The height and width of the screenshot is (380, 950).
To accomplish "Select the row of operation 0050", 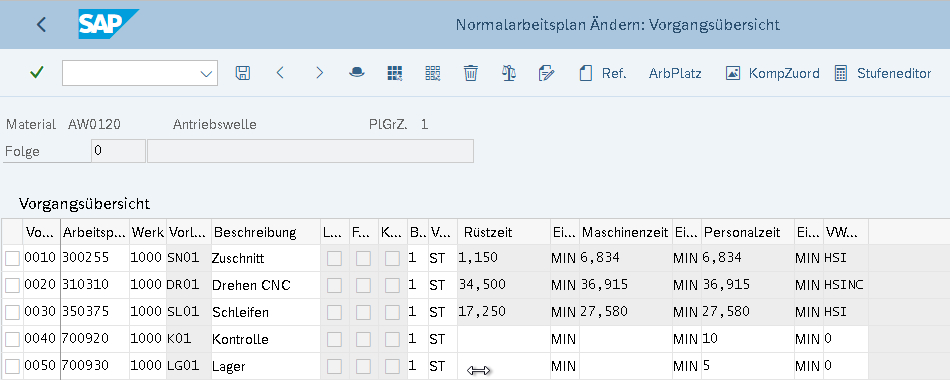I will point(12,366).
